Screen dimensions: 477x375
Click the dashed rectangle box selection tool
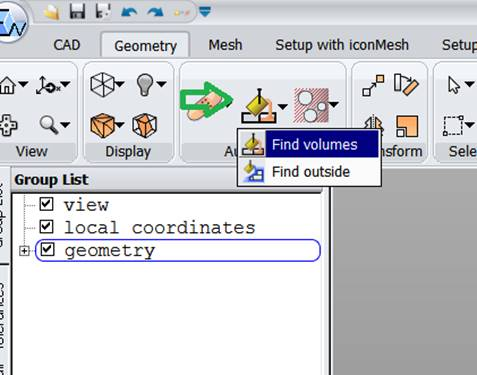[x=453, y=125]
